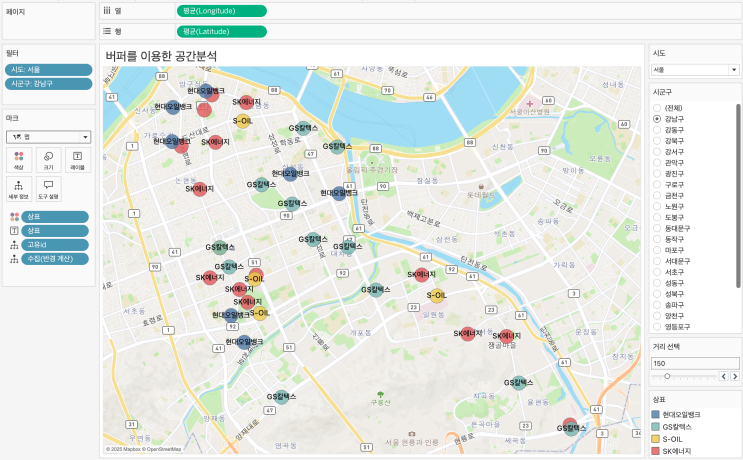The image size is (743, 460).
Task: Select the 서초구 radio option
Action: point(657,272)
